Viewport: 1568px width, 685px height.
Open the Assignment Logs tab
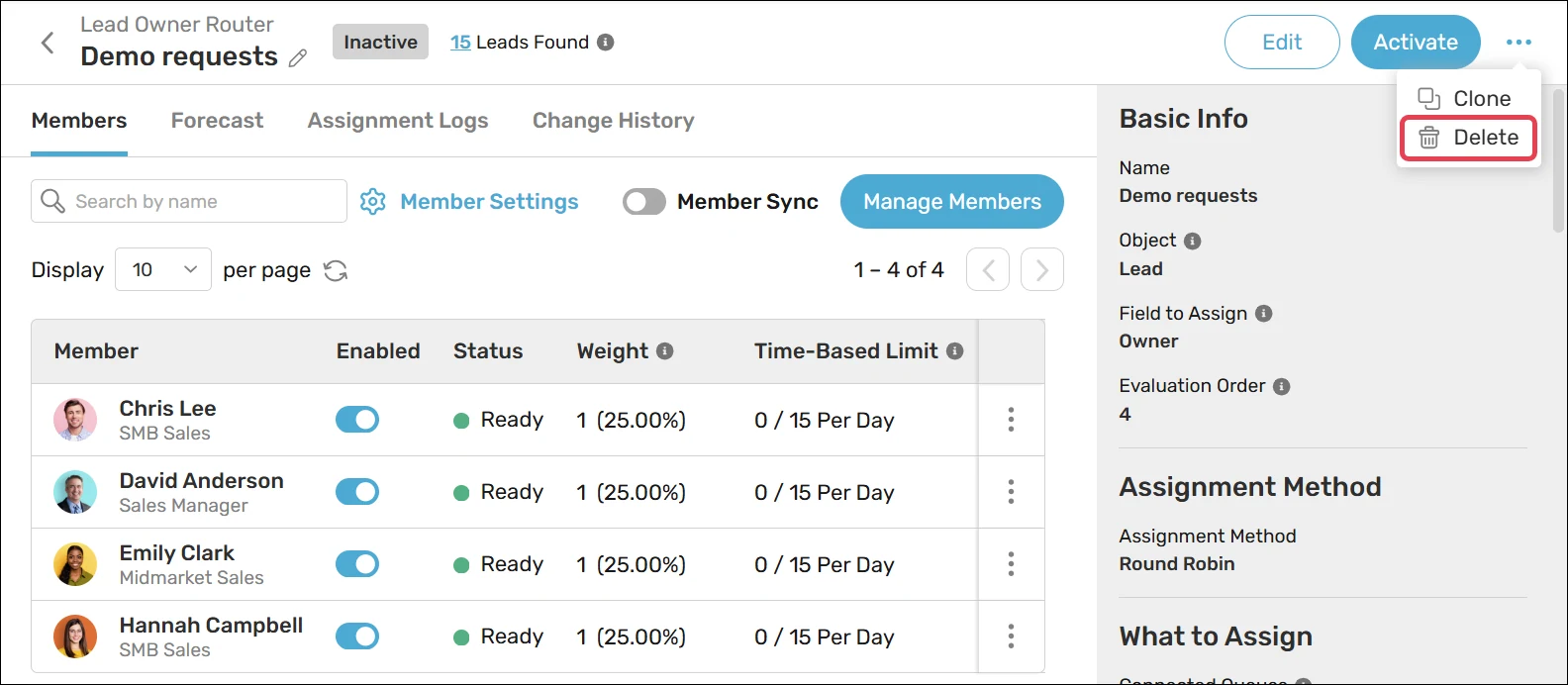(398, 121)
